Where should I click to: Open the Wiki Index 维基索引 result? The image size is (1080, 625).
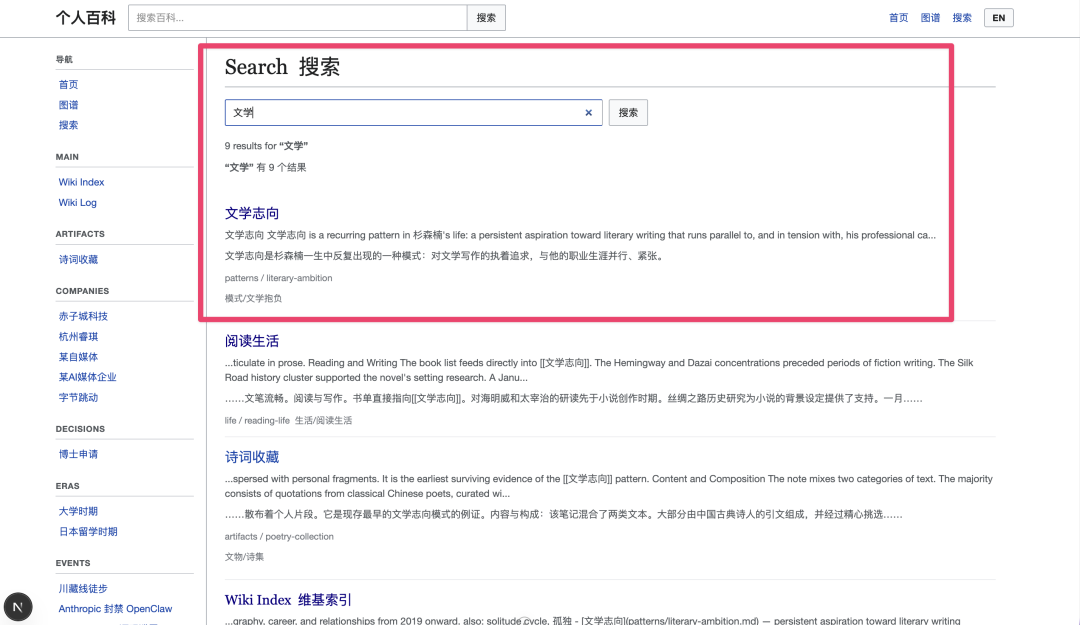(288, 600)
